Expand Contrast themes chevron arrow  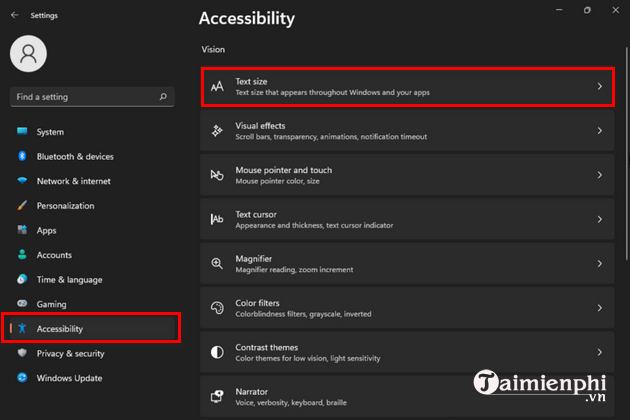pos(599,352)
